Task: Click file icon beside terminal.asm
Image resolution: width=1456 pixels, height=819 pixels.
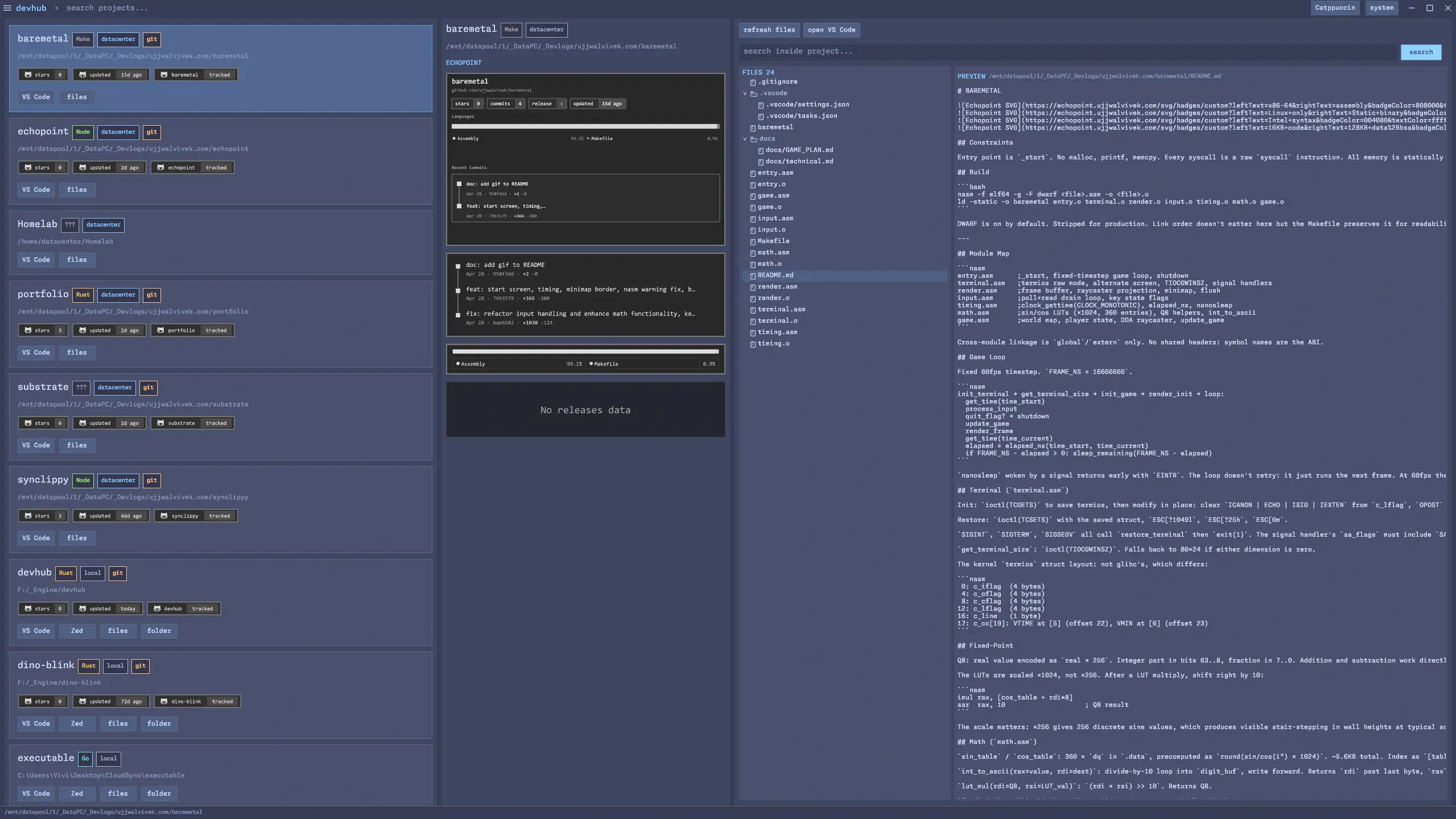Action: (753, 310)
